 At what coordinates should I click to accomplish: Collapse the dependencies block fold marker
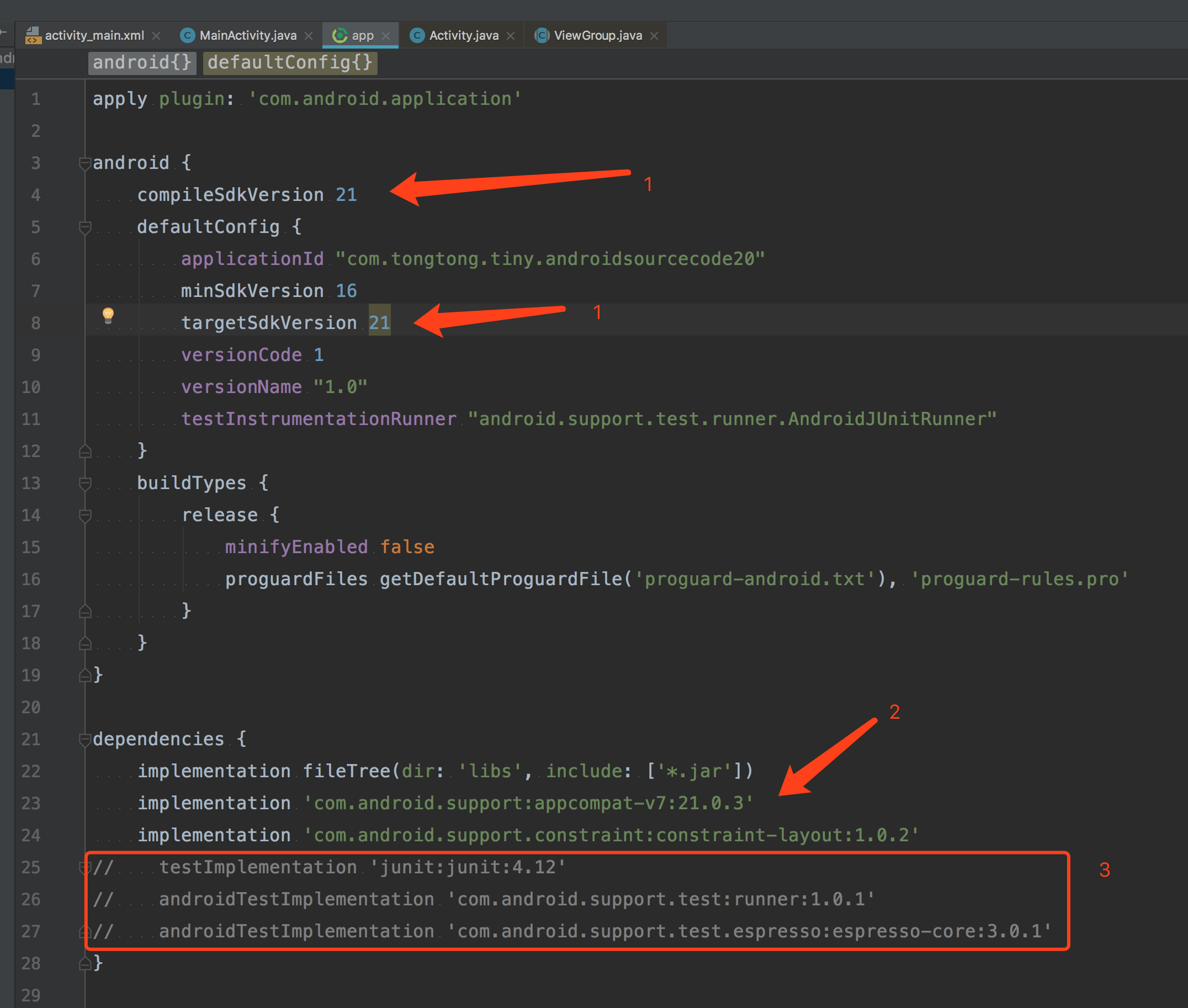click(x=85, y=740)
